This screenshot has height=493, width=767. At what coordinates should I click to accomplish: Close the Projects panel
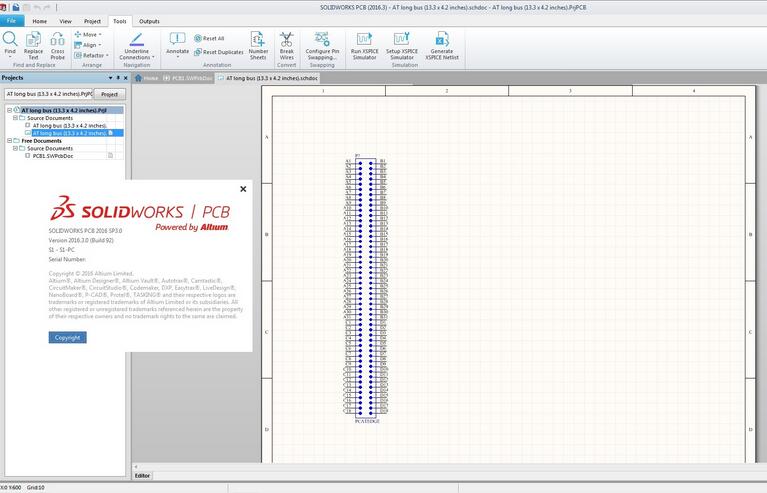tap(126, 78)
